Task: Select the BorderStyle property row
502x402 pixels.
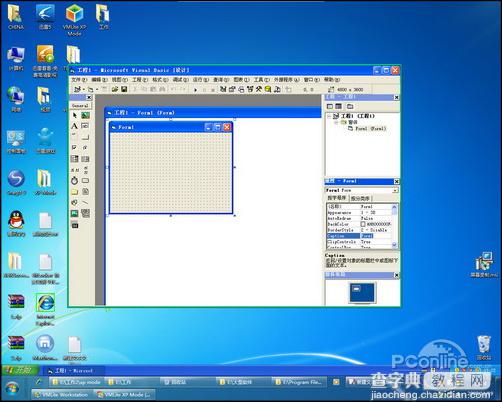Action: coord(359,230)
